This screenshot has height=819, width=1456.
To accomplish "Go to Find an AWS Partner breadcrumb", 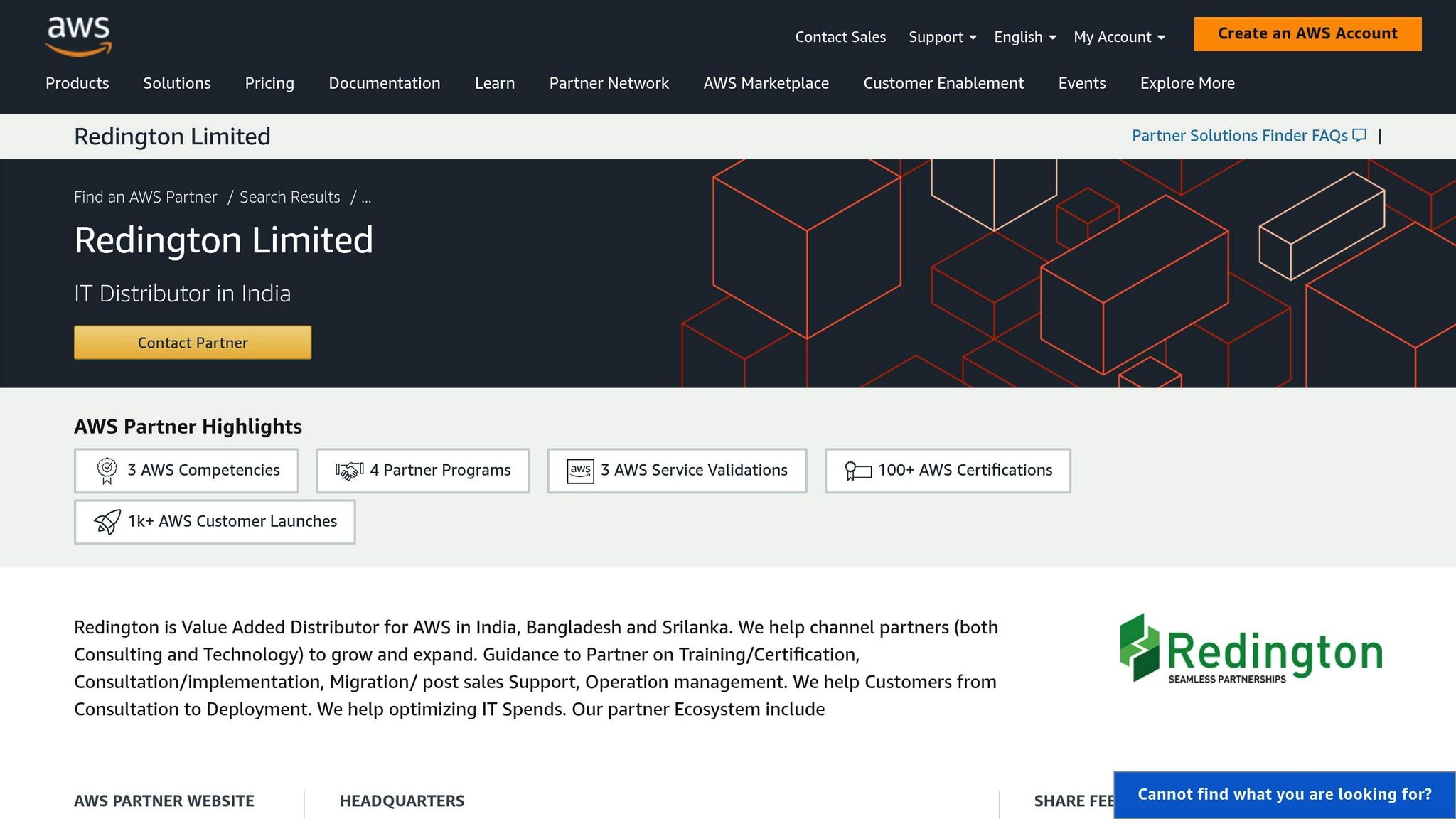I will coord(145,197).
